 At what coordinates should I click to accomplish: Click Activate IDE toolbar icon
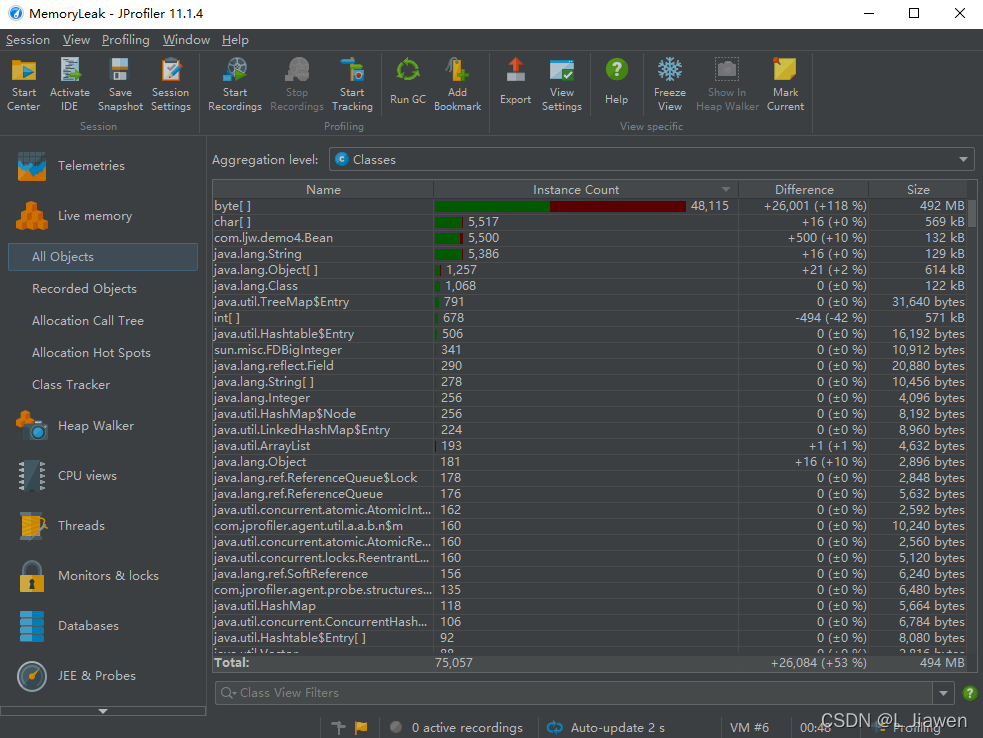click(x=70, y=85)
